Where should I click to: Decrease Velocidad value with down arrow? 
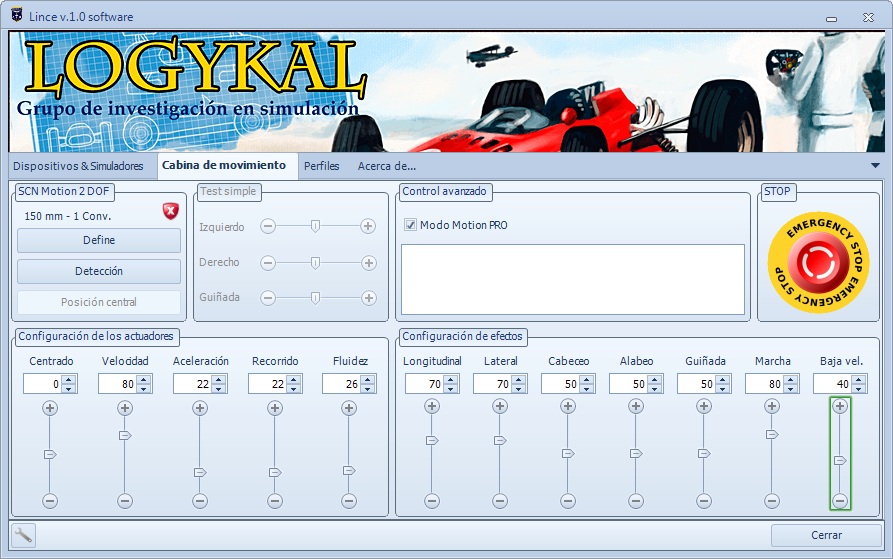pos(144,389)
